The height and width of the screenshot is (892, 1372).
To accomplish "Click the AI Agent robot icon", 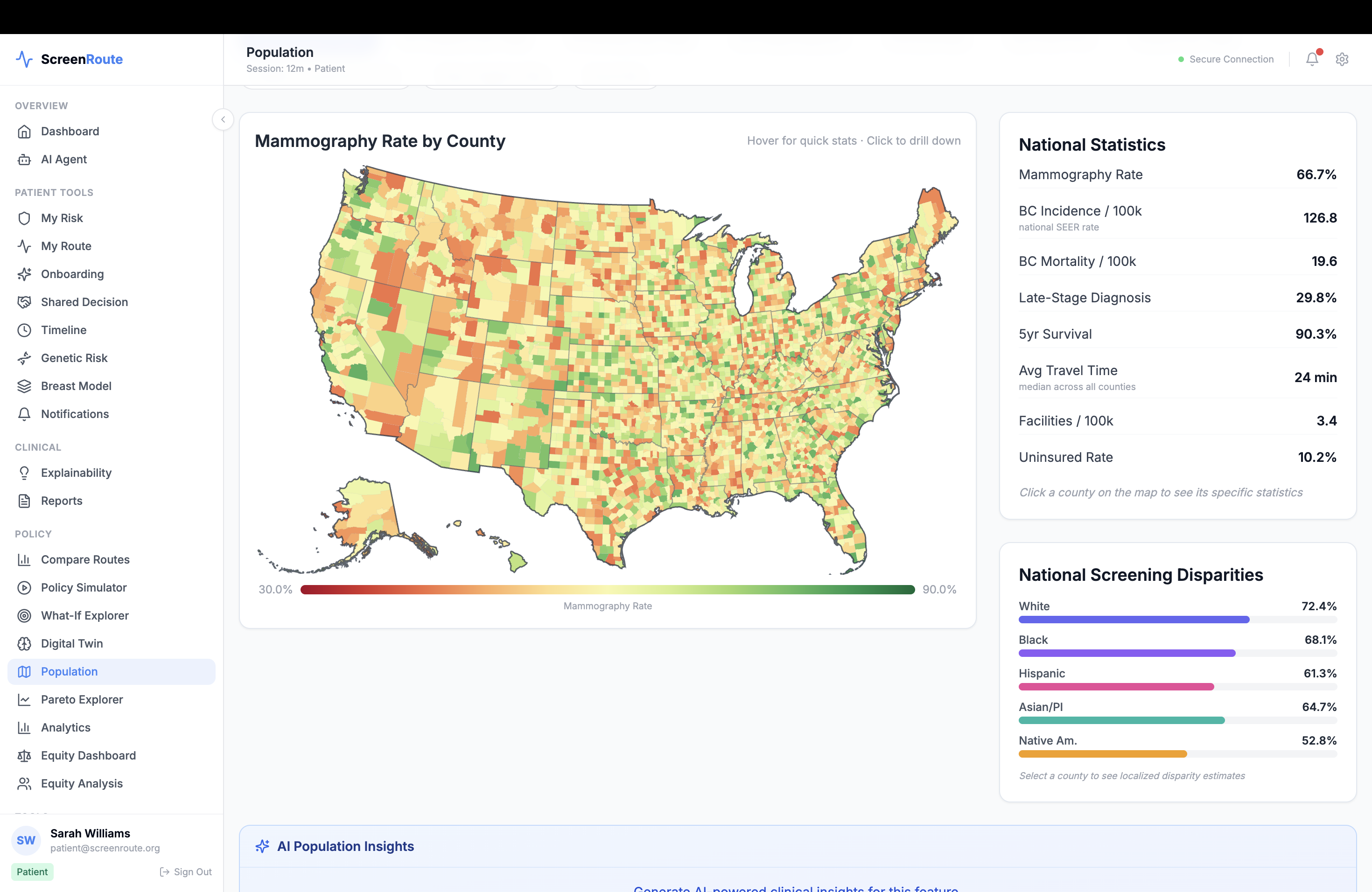I will (24, 160).
